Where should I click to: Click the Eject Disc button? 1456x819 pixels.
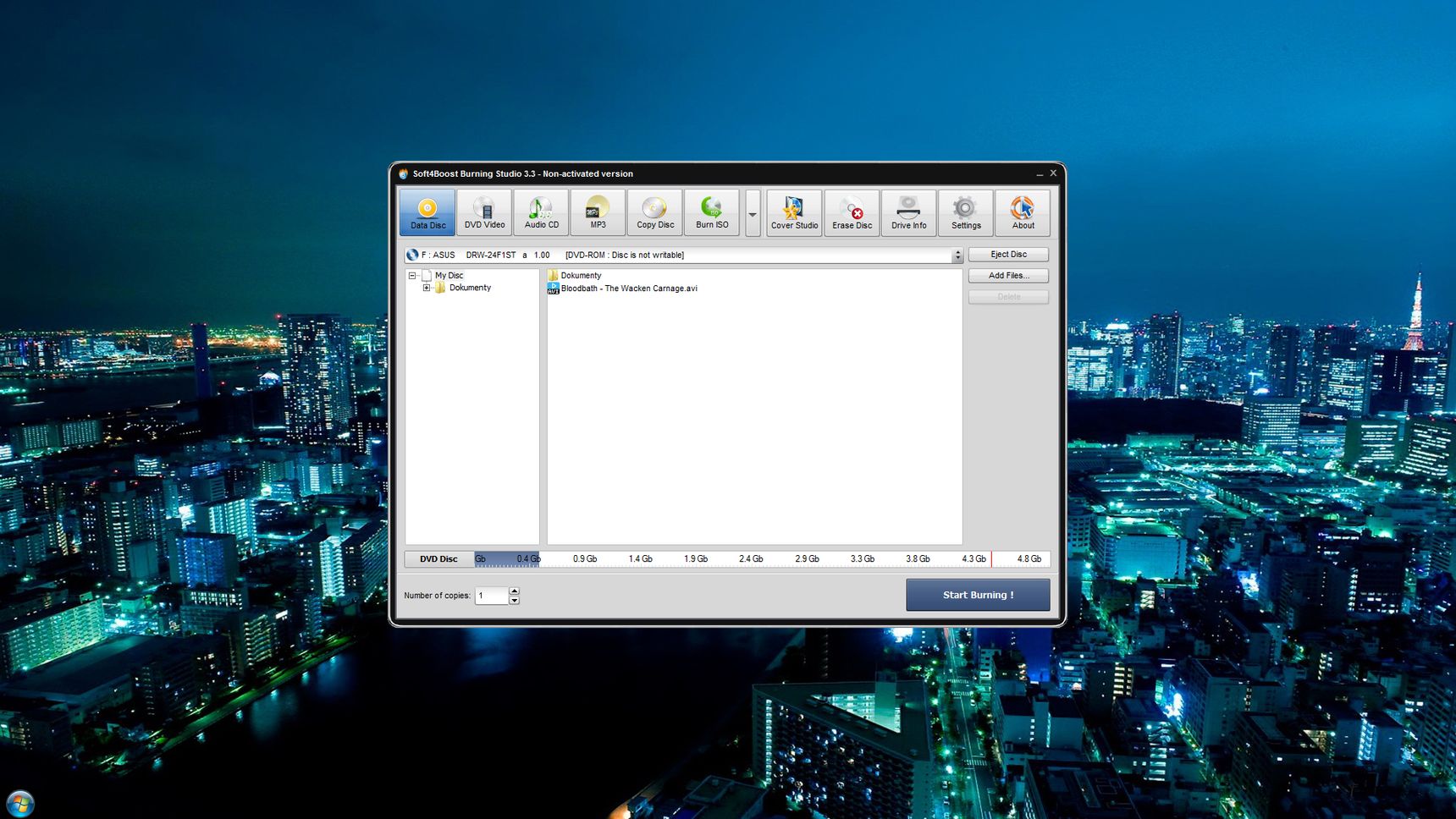(x=1008, y=254)
